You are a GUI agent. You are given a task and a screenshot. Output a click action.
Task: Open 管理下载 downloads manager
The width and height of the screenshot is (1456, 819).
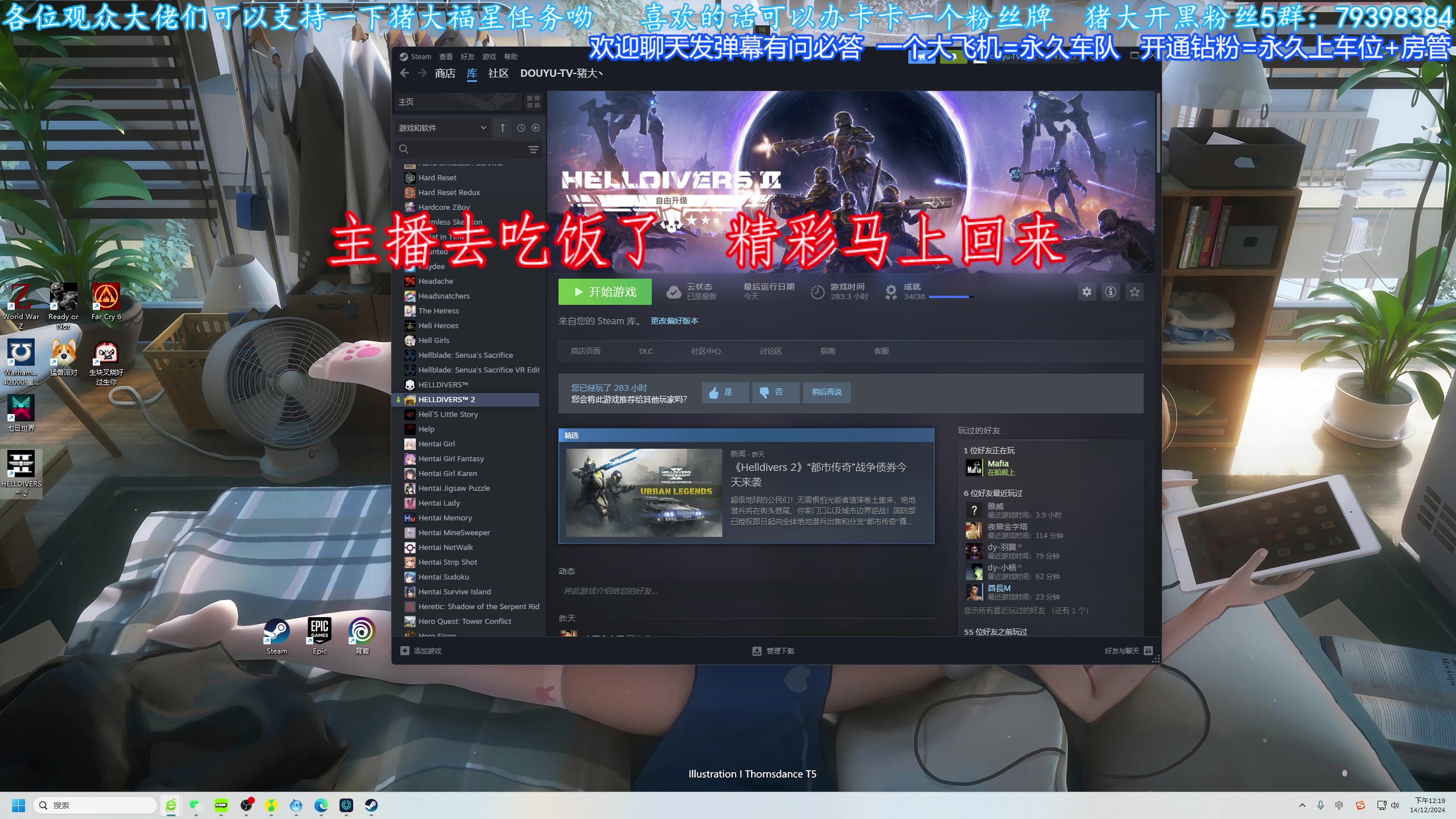tap(773, 651)
